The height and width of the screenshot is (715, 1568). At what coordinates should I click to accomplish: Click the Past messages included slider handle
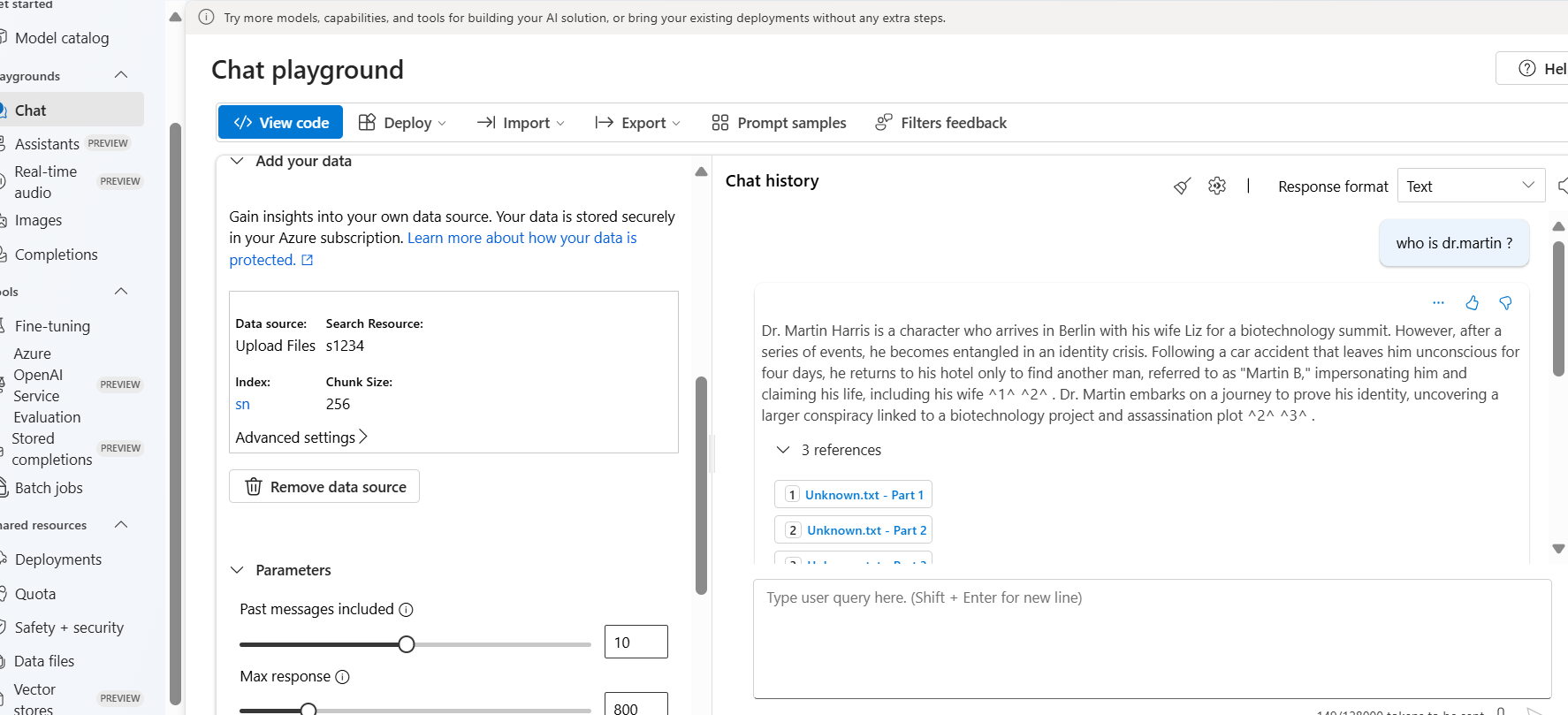407,644
